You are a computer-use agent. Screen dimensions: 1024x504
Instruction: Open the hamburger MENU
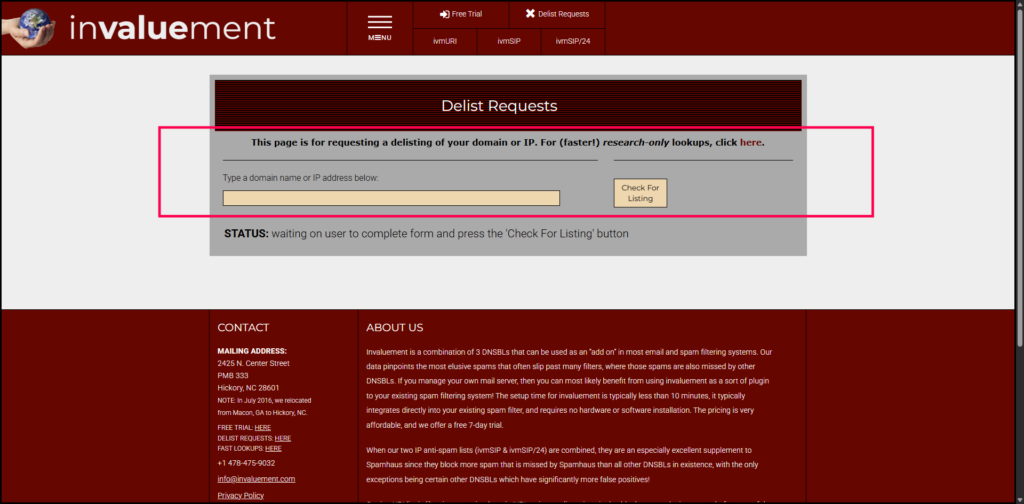point(379,28)
